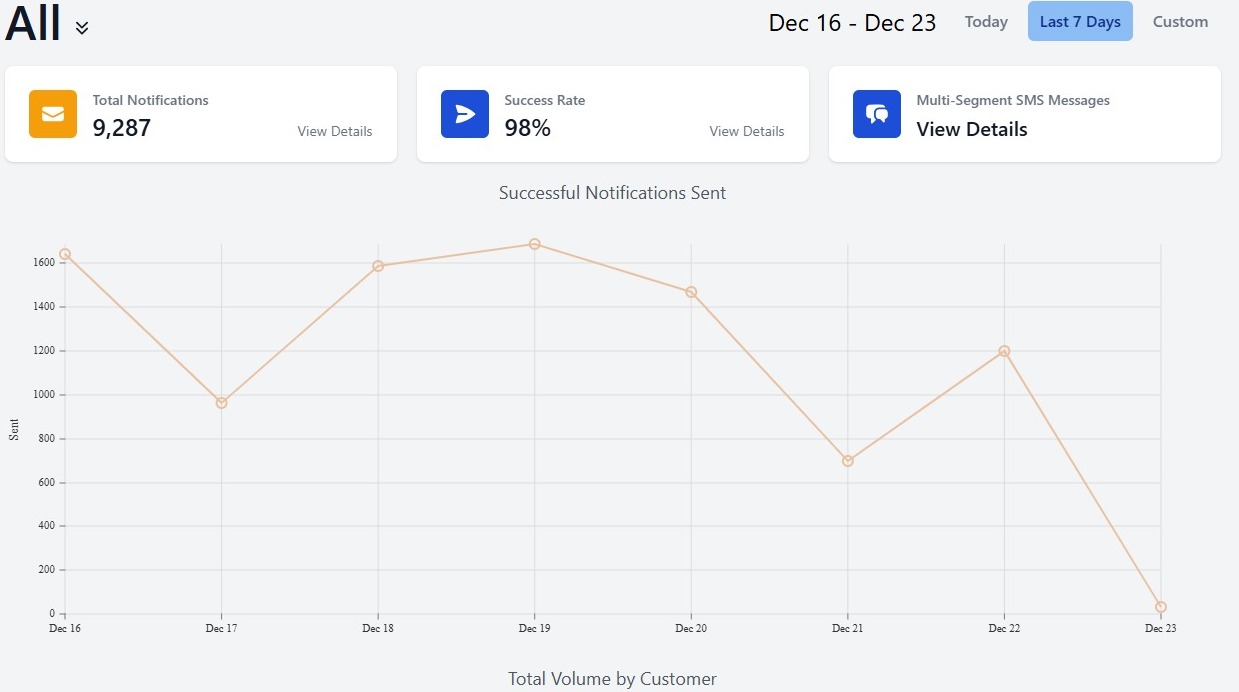View details for Success Rate
This screenshot has width=1239, height=692.
[x=747, y=131]
